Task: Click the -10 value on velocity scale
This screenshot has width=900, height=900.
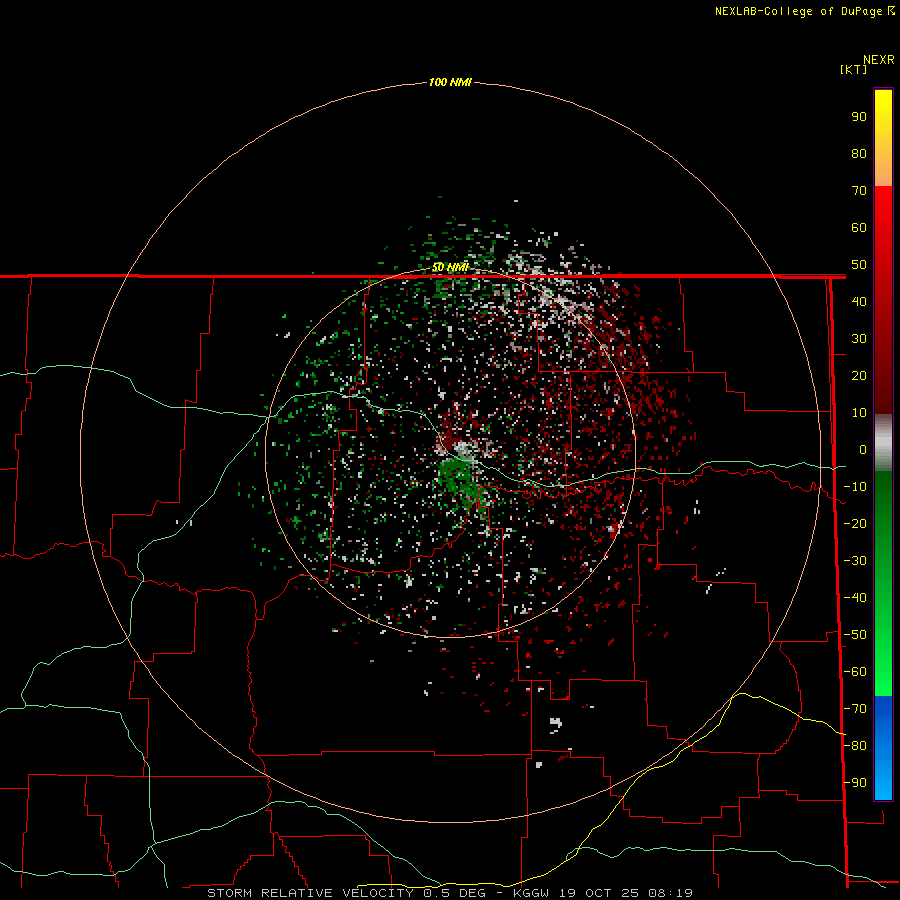Action: tap(855, 487)
